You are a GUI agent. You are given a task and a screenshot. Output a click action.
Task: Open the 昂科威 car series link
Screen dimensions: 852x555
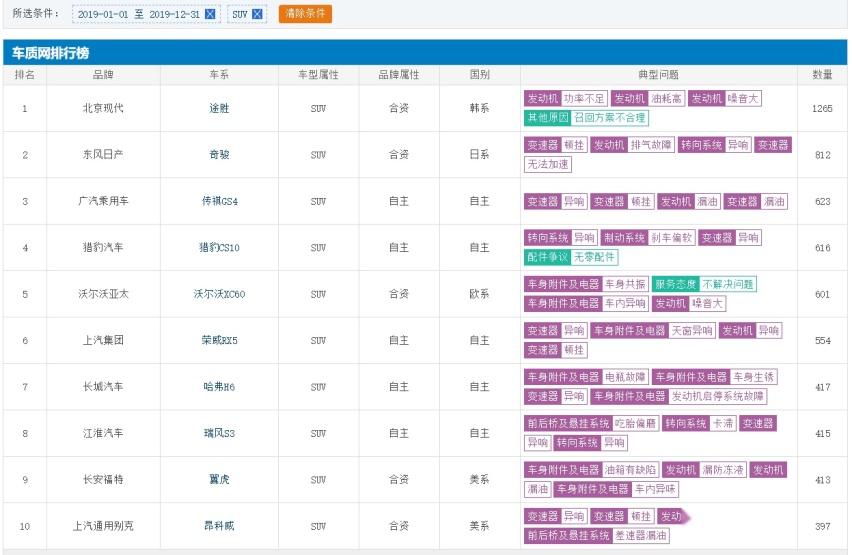[x=219, y=526]
